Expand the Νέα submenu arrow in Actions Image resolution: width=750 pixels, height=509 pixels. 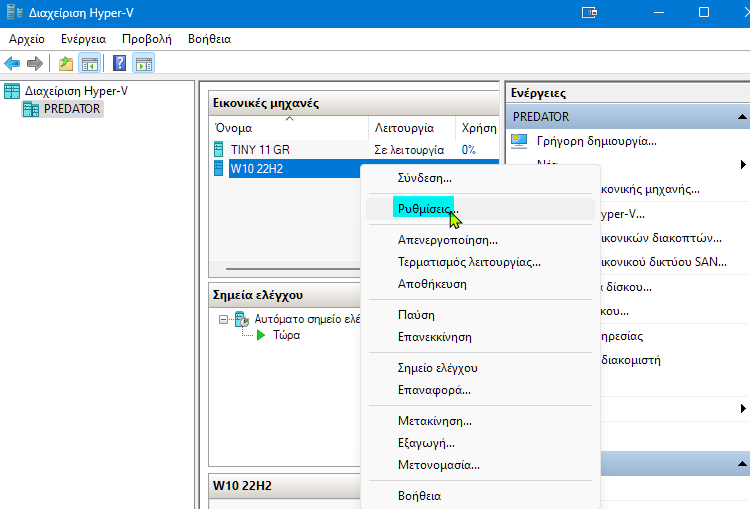tap(743, 165)
